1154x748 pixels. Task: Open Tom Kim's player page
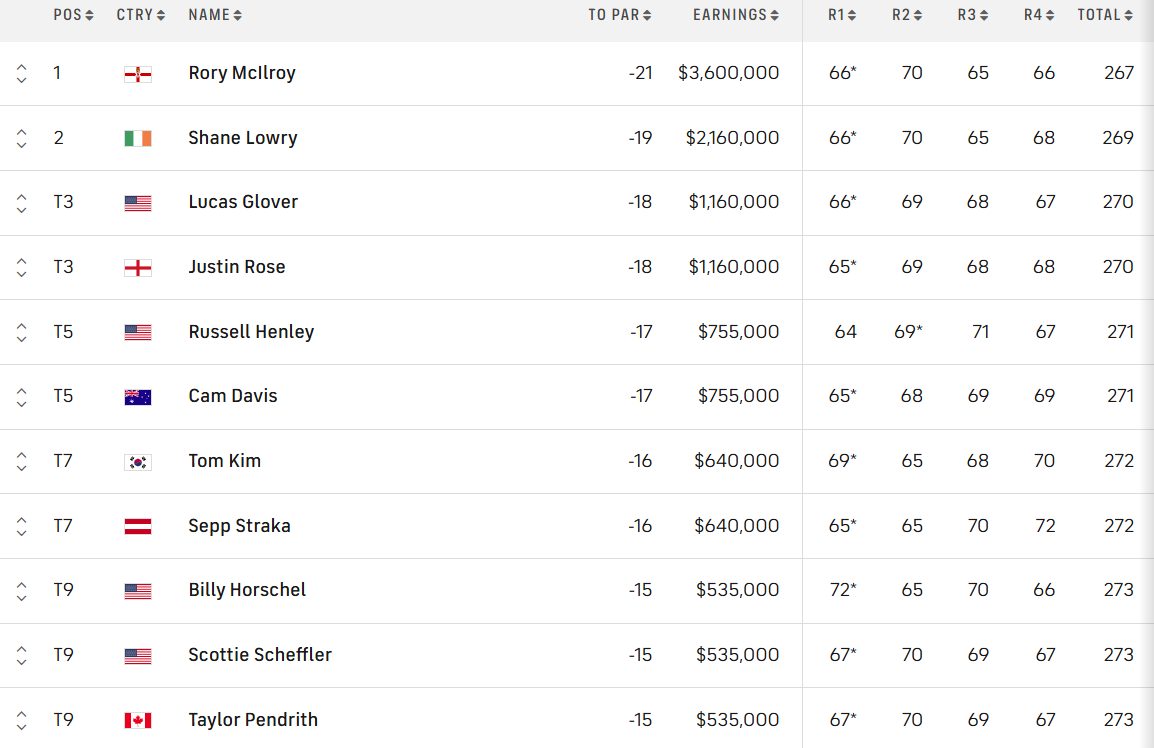[x=225, y=461]
